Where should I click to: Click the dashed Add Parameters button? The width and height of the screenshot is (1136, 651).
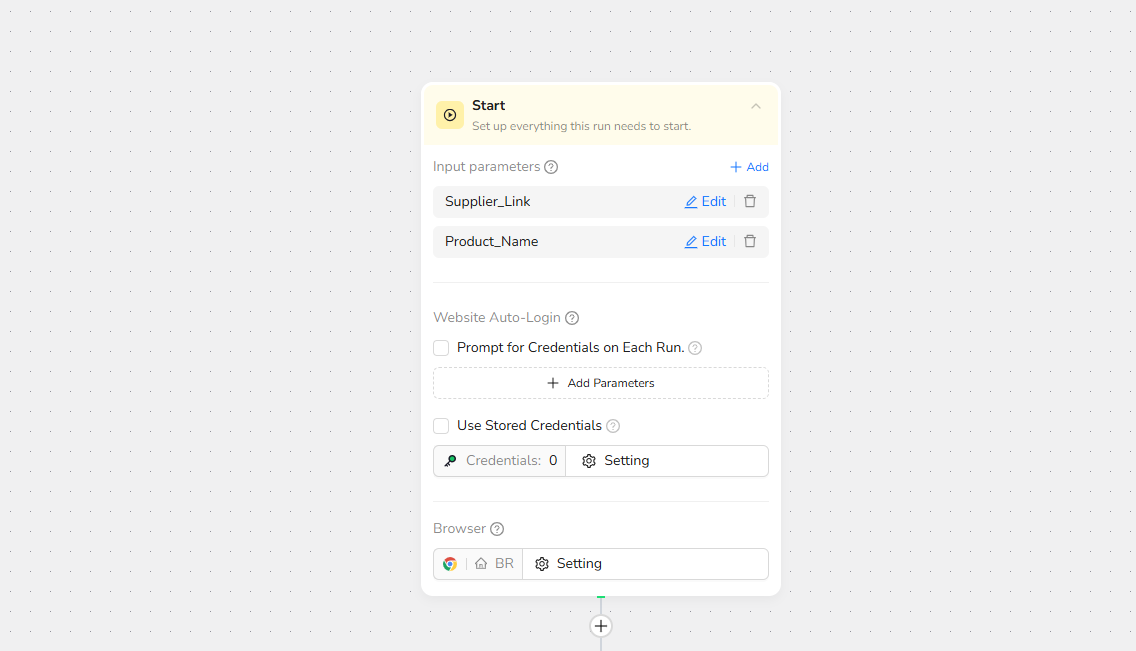coord(600,383)
